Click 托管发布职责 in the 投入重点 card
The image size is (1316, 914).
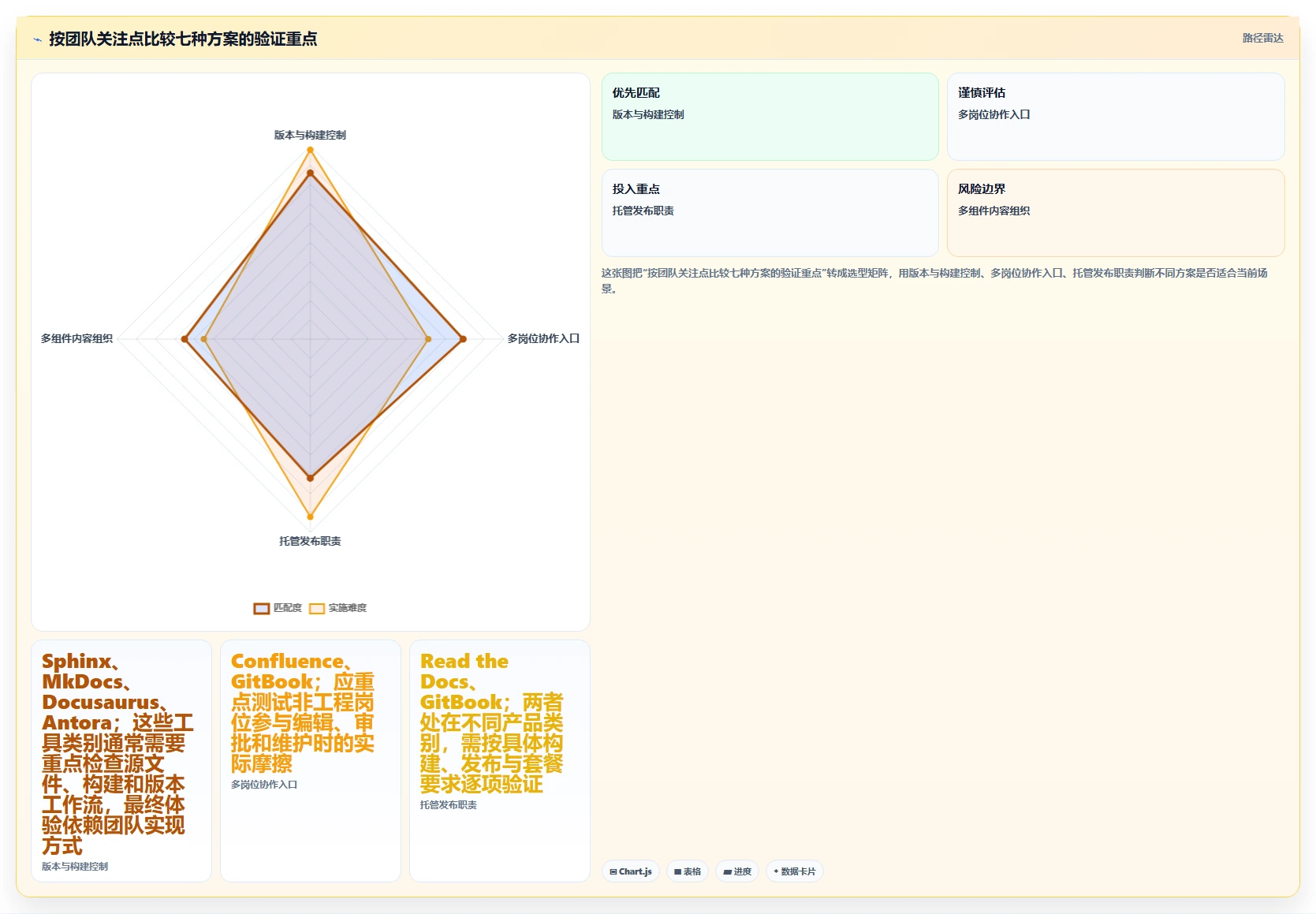(643, 211)
